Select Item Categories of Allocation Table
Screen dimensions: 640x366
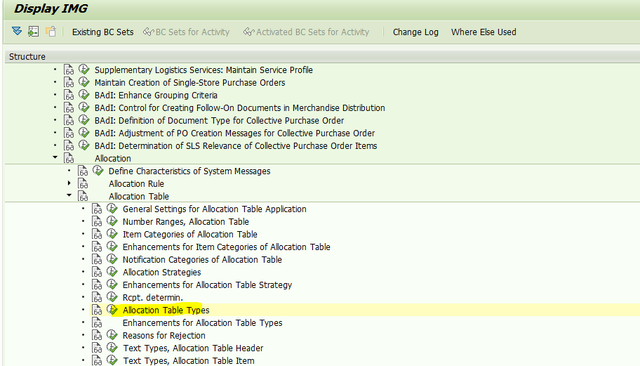[x=190, y=234]
